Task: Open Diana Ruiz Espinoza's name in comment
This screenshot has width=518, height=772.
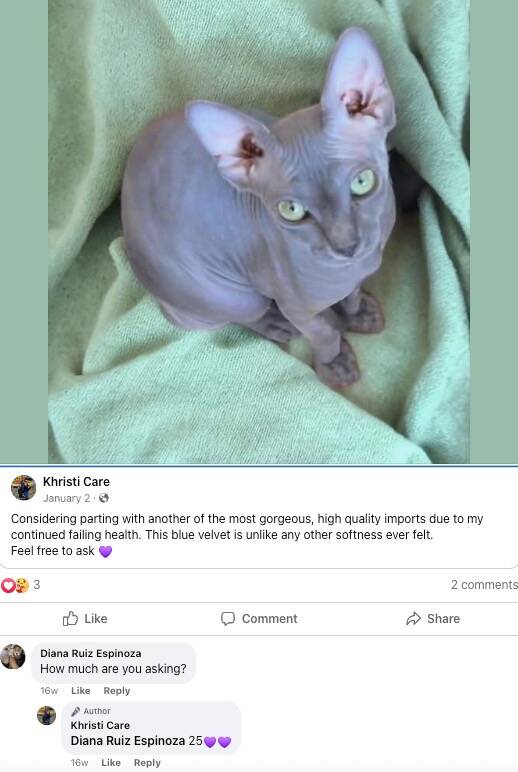Action: click(91, 653)
